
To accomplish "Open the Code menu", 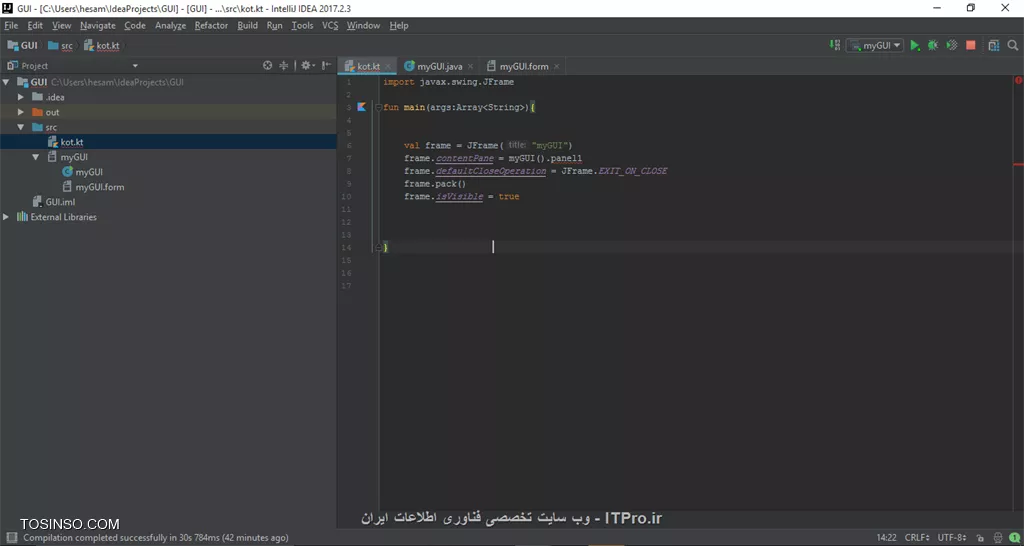I will (x=135, y=25).
